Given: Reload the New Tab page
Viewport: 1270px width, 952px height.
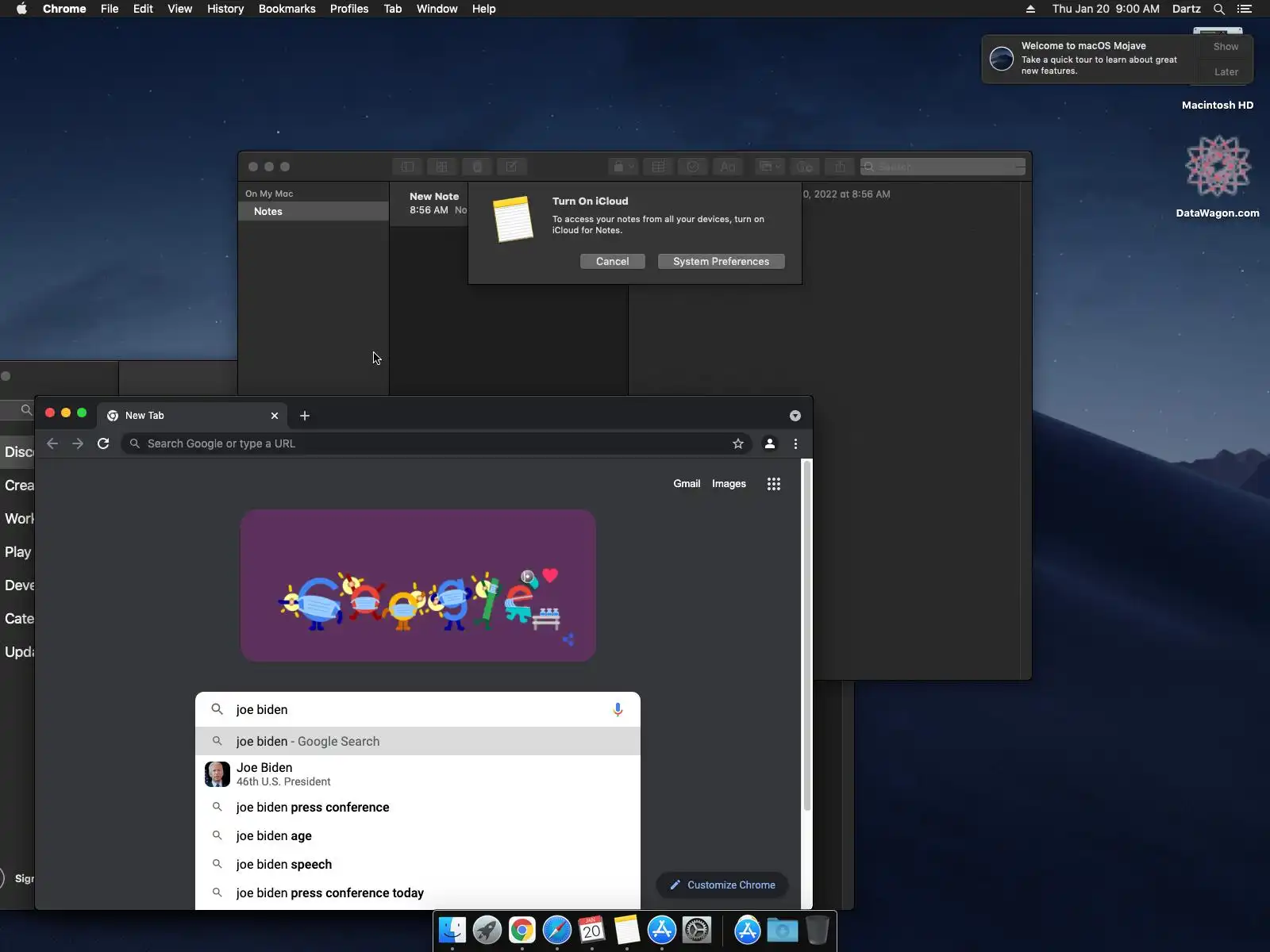Looking at the screenshot, I should (103, 443).
